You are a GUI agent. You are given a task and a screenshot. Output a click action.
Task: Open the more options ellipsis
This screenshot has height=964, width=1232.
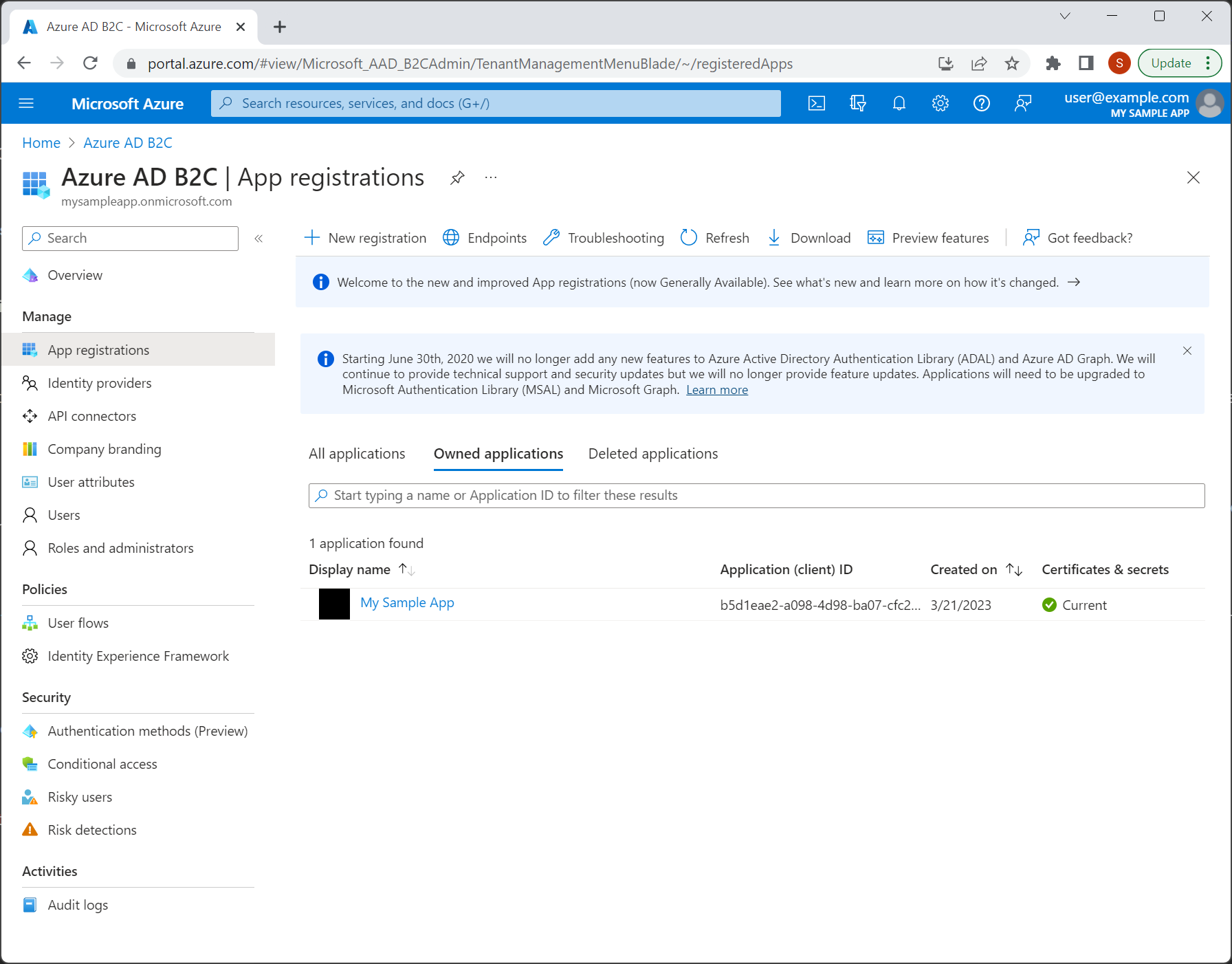(490, 177)
